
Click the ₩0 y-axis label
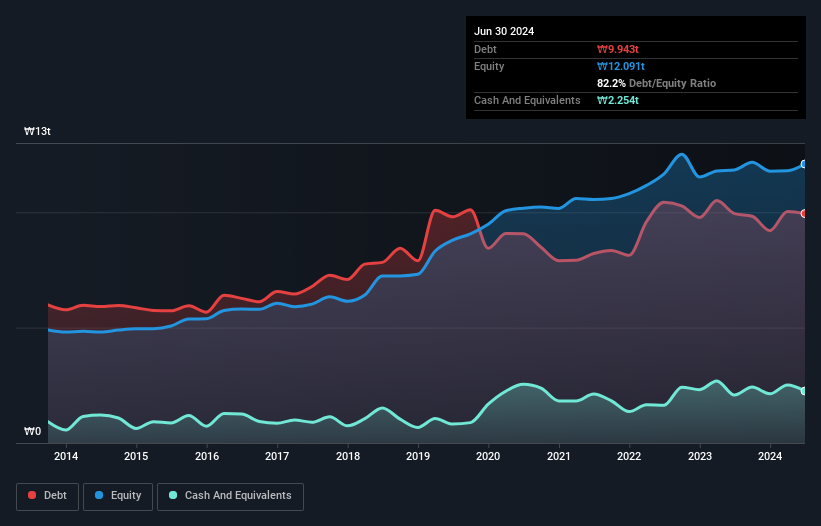(x=32, y=431)
